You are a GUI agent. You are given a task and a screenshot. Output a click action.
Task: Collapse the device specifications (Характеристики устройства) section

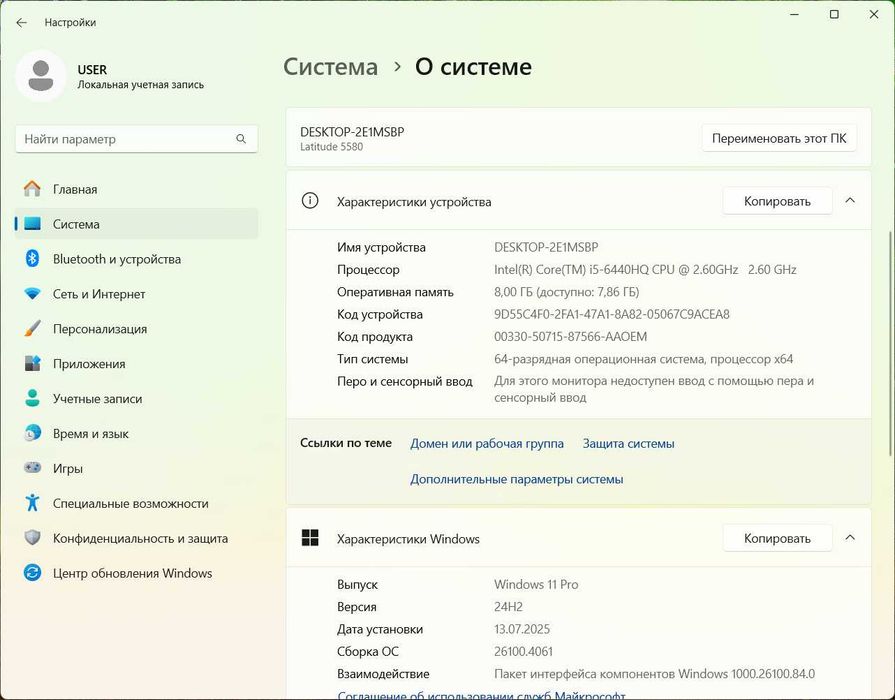850,201
